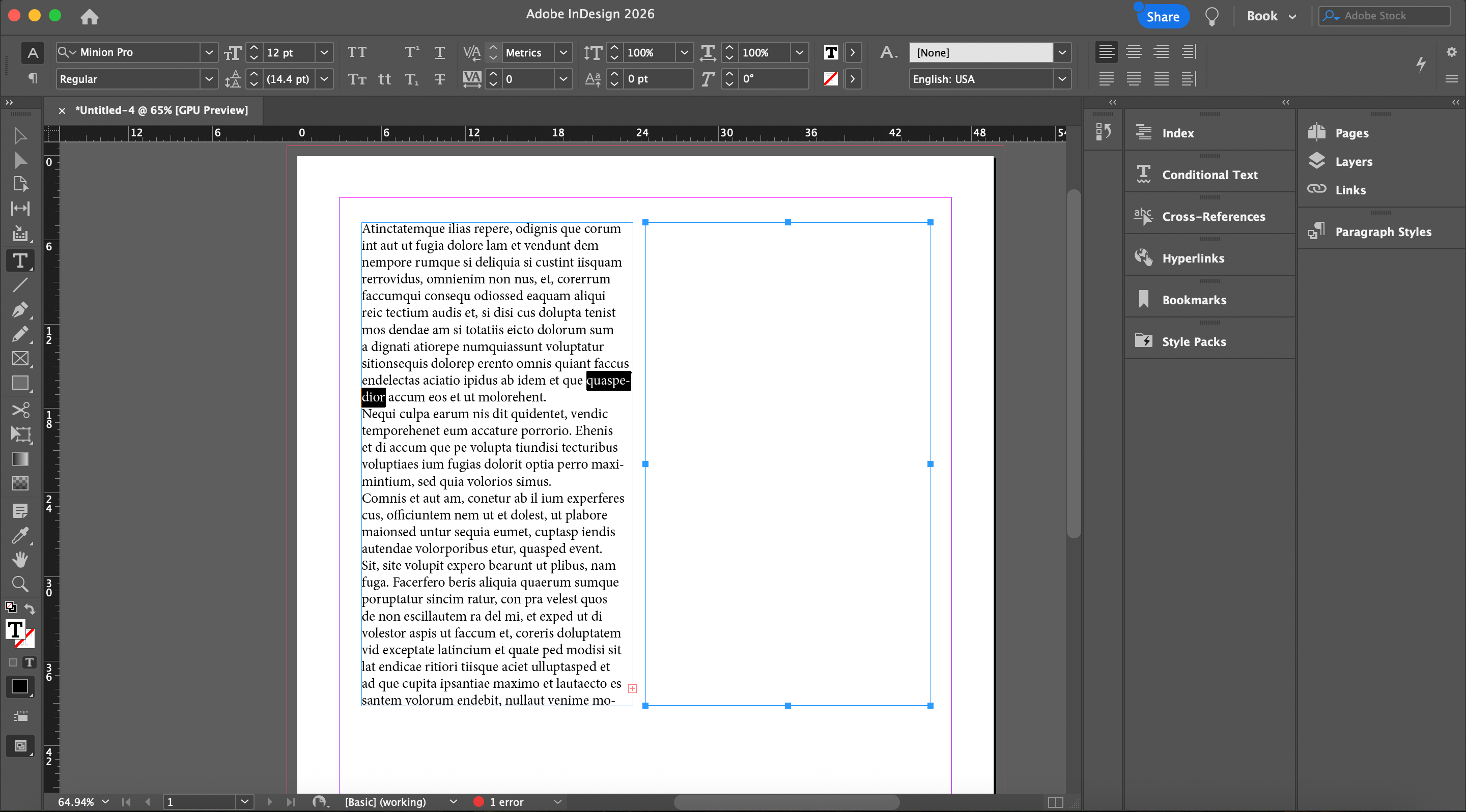Screen dimensions: 1466x812
Task: Select the Gap tool
Action: coord(19,209)
